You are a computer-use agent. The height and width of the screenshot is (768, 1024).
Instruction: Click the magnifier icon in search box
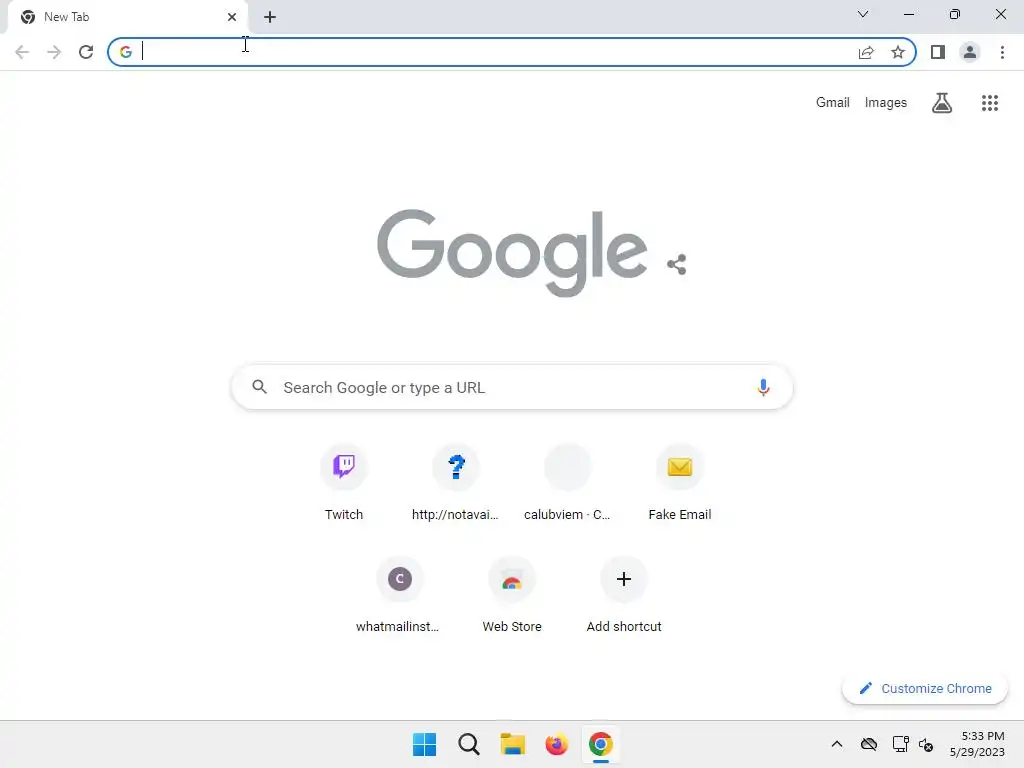260,387
